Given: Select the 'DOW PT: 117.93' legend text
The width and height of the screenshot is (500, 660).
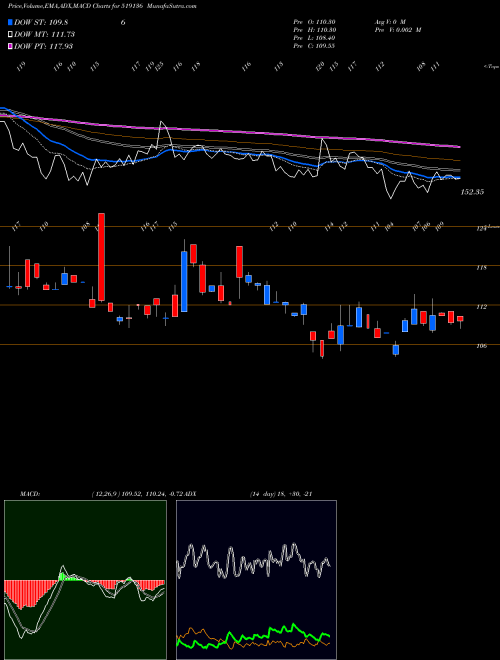Looking at the screenshot, I should 43,46.
